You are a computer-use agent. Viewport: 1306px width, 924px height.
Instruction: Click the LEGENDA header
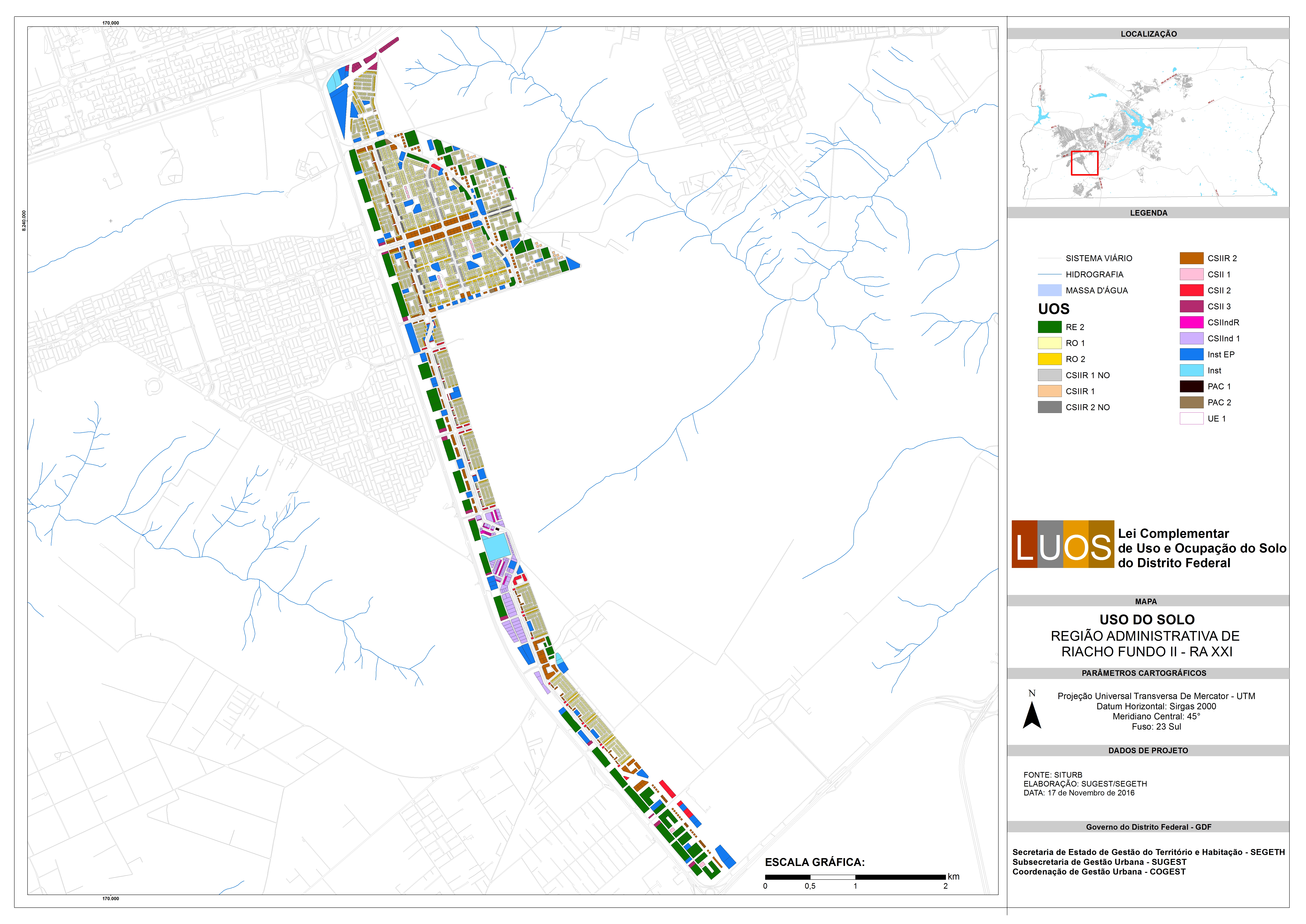coord(1148,213)
